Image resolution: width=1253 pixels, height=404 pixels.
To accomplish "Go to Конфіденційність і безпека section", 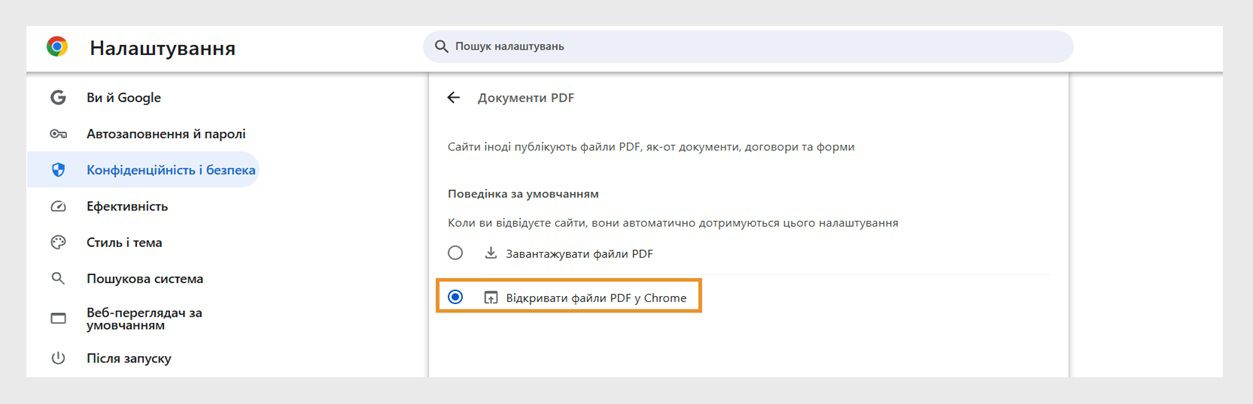I will pos(171,170).
